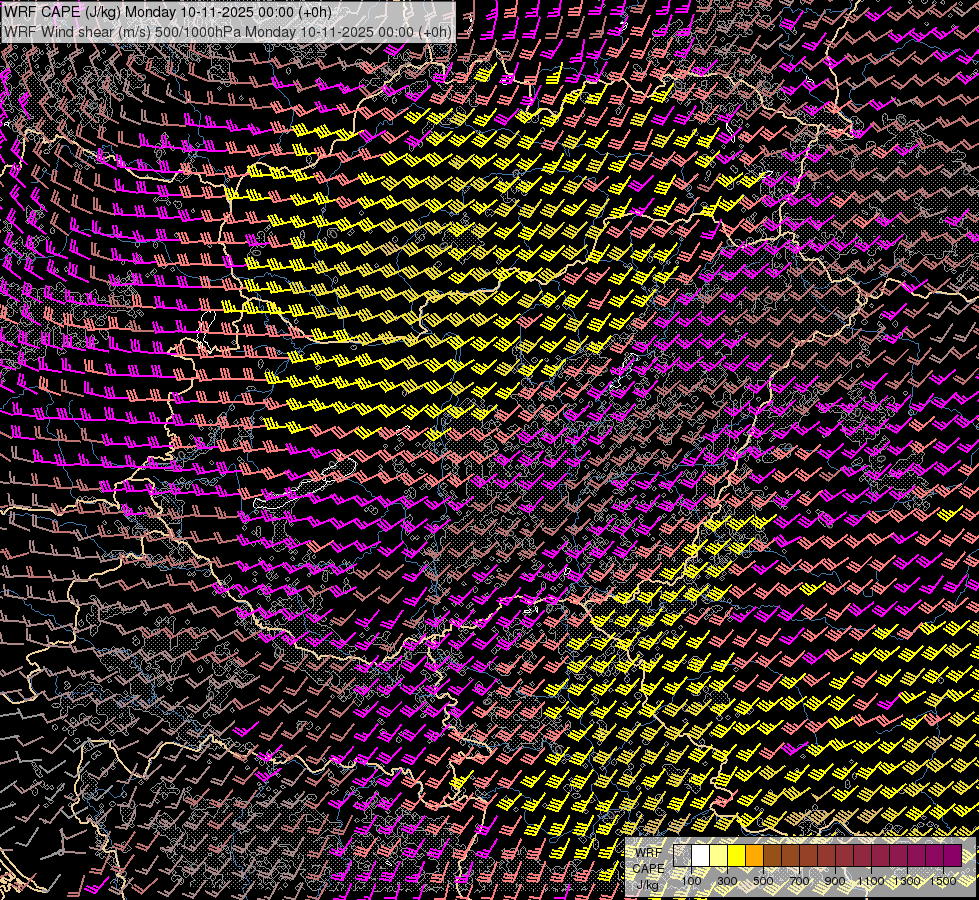This screenshot has width=979, height=900.
Task: Select the 1300 legend tick label
Action: 907,880
